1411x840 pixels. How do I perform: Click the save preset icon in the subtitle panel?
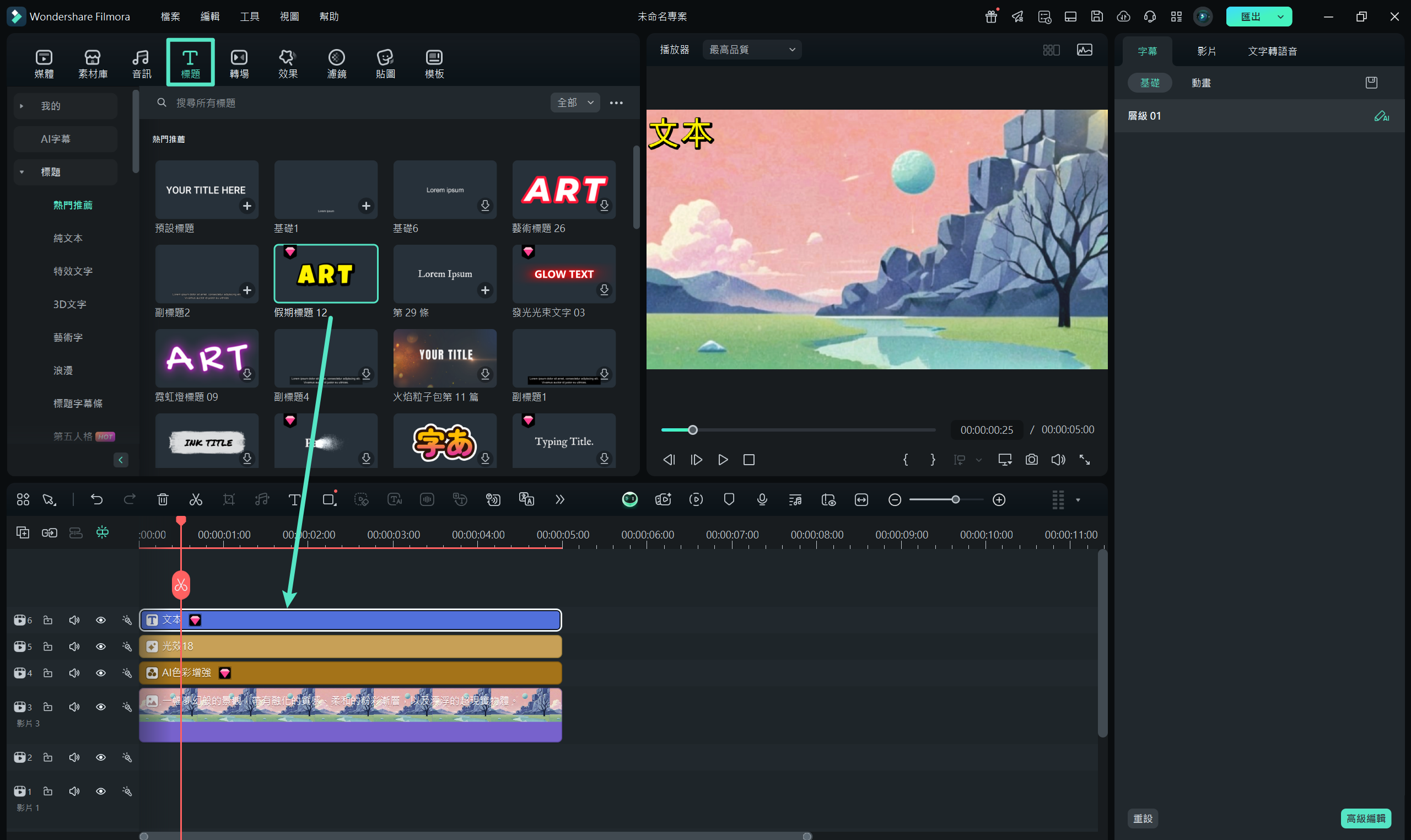click(1371, 83)
